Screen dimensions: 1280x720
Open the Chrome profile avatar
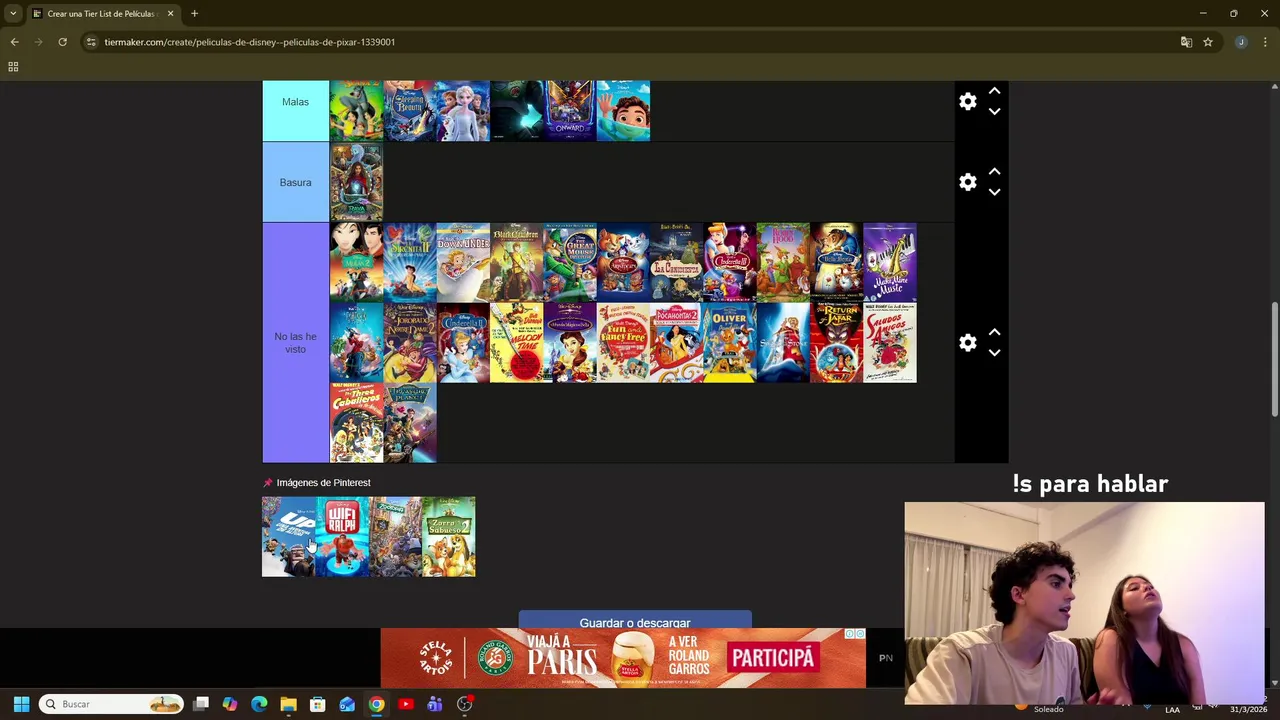pos(1241,42)
